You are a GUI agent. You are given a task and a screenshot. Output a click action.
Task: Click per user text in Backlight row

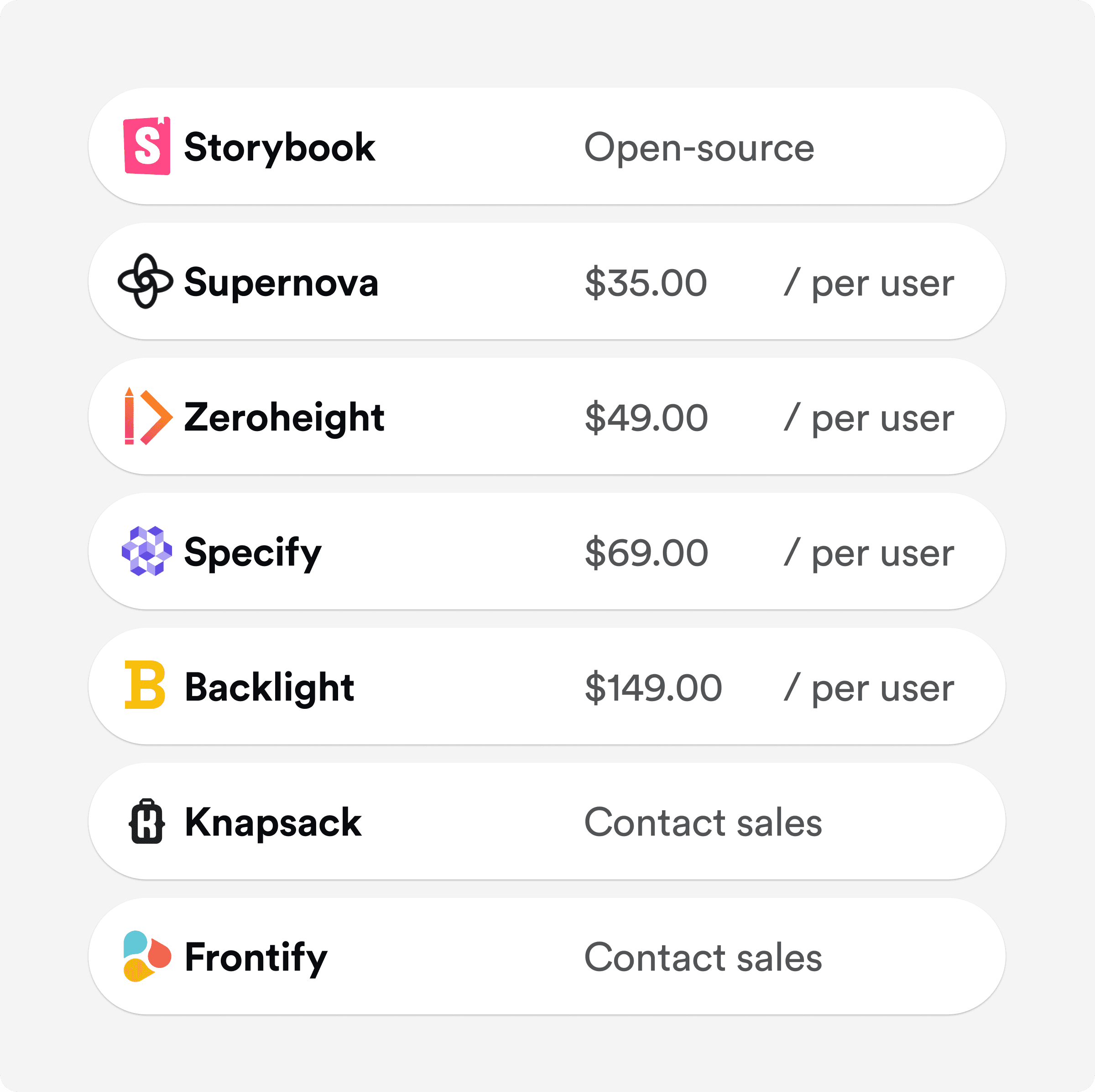pos(882,688)
